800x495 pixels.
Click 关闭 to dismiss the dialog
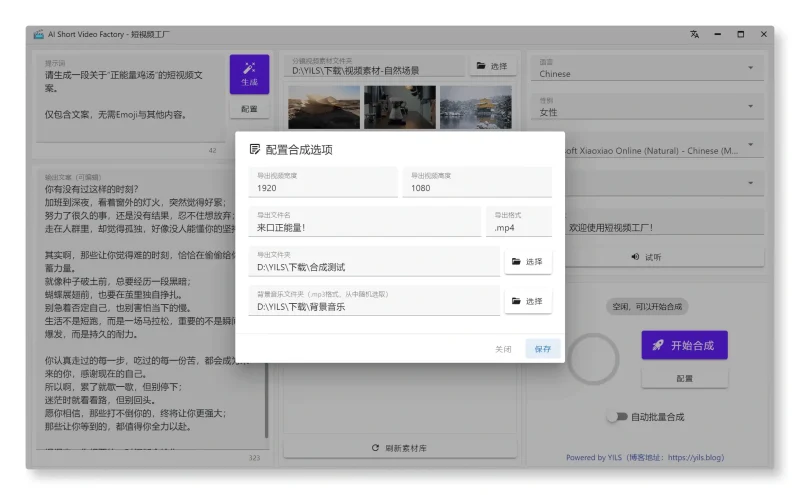(503, 349)
